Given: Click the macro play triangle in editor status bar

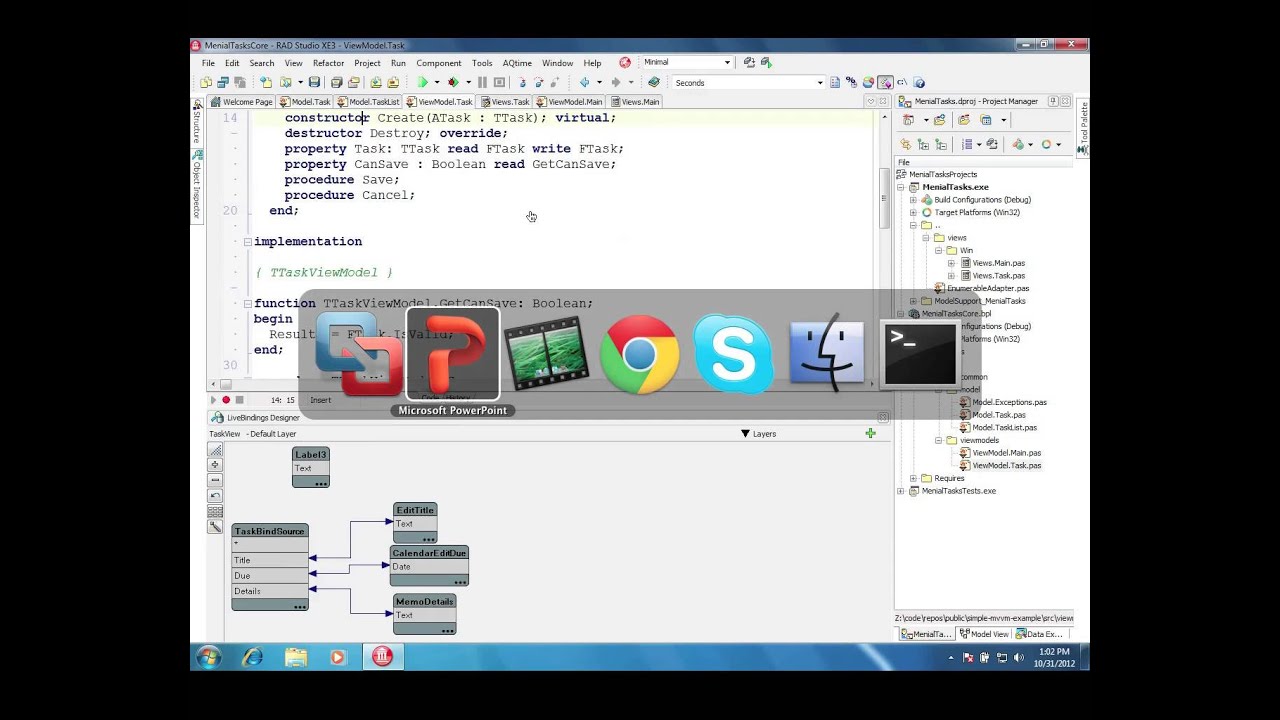Looking at the screenshot, I should [x=213, y=400].
